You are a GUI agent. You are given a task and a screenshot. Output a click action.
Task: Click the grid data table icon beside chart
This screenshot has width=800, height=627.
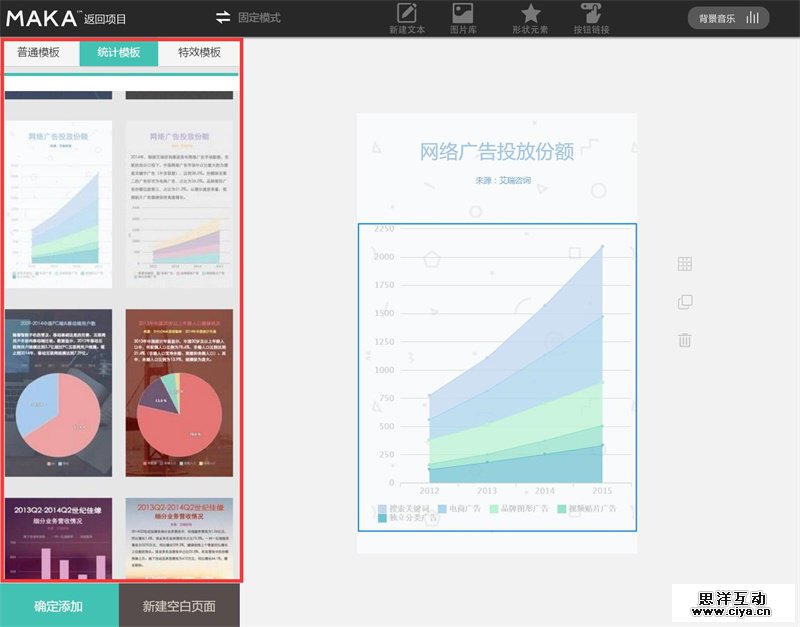[x=685, y=264]
